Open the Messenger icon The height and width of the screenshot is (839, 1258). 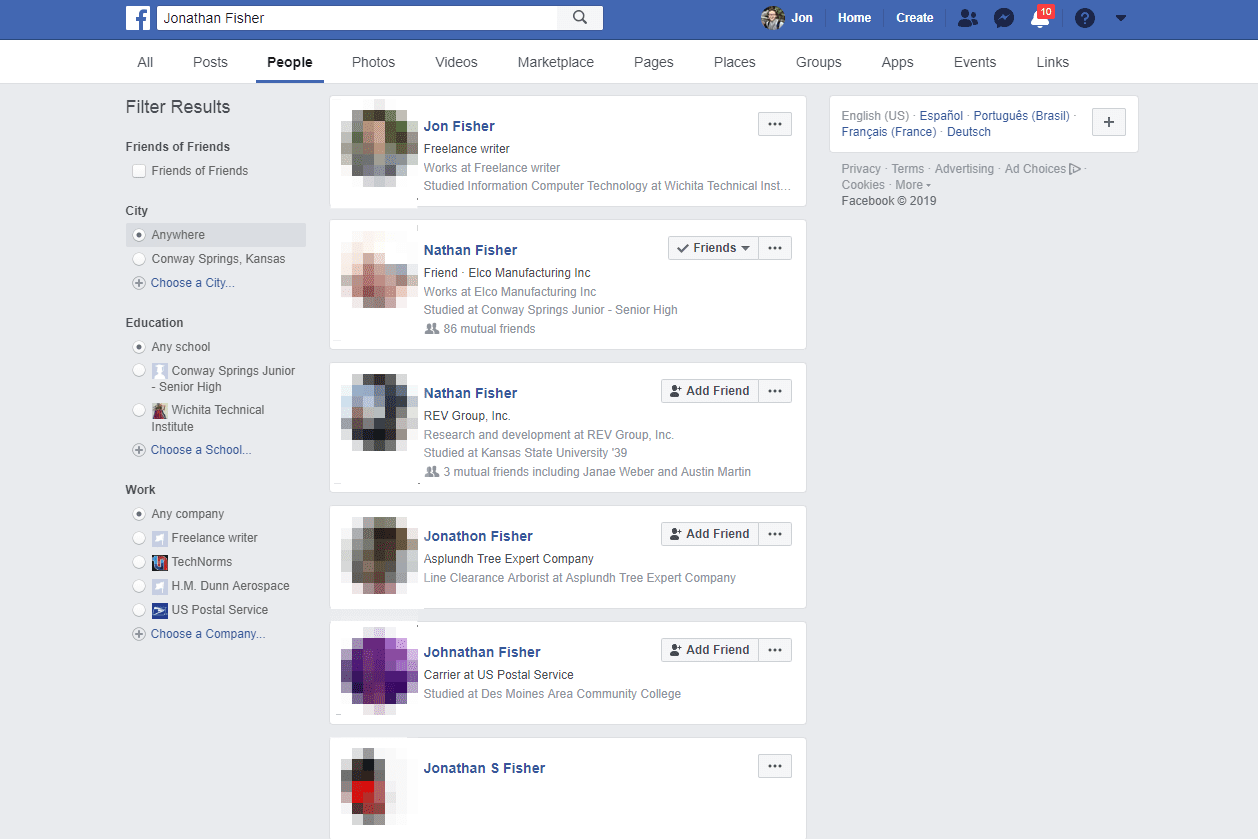[x=1004, y=18]
